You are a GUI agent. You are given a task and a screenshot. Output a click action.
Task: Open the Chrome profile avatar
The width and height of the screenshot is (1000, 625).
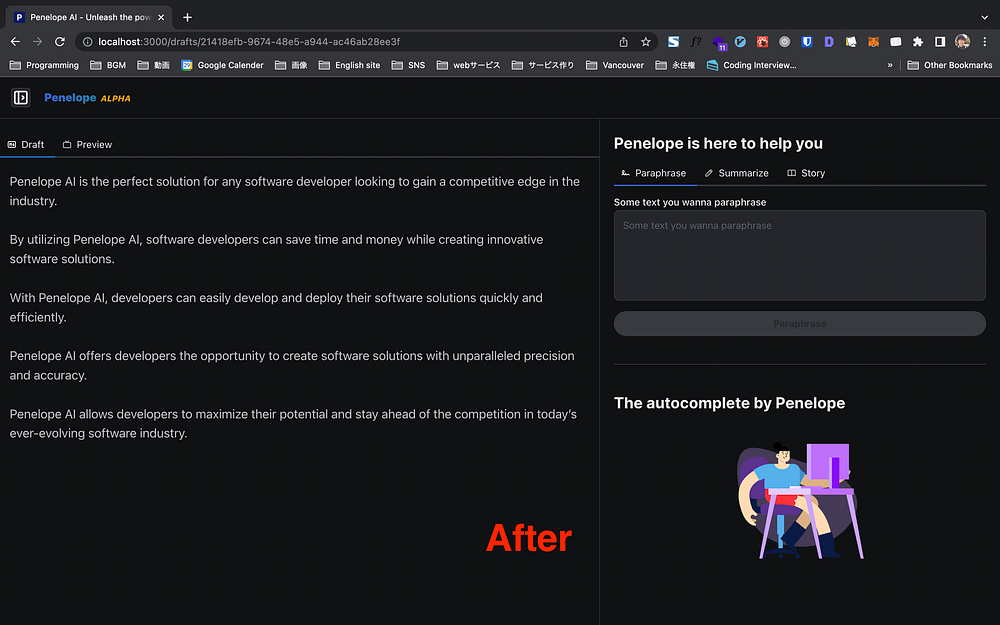click(x=962, y=41)
